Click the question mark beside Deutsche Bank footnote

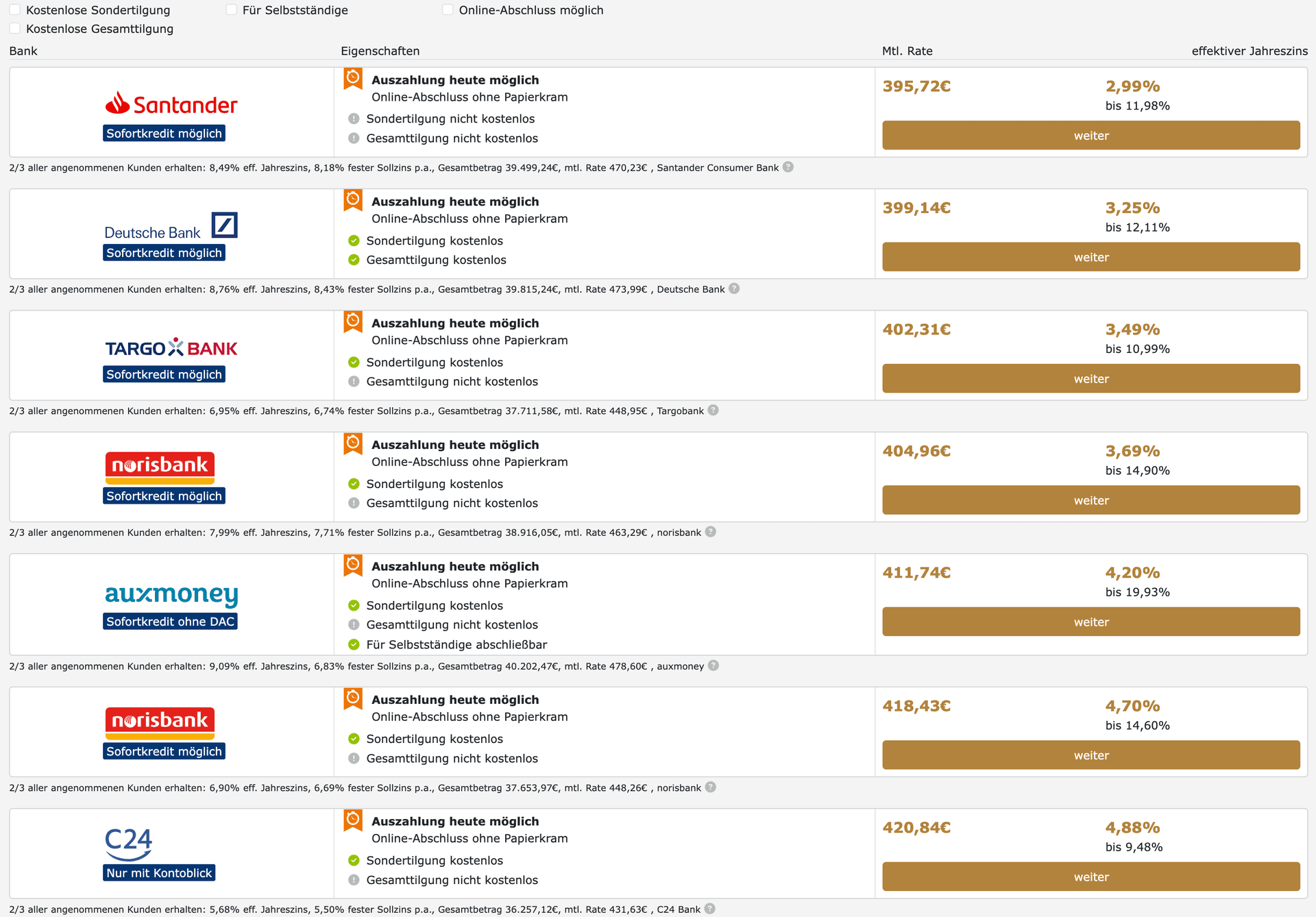point(734,289)
